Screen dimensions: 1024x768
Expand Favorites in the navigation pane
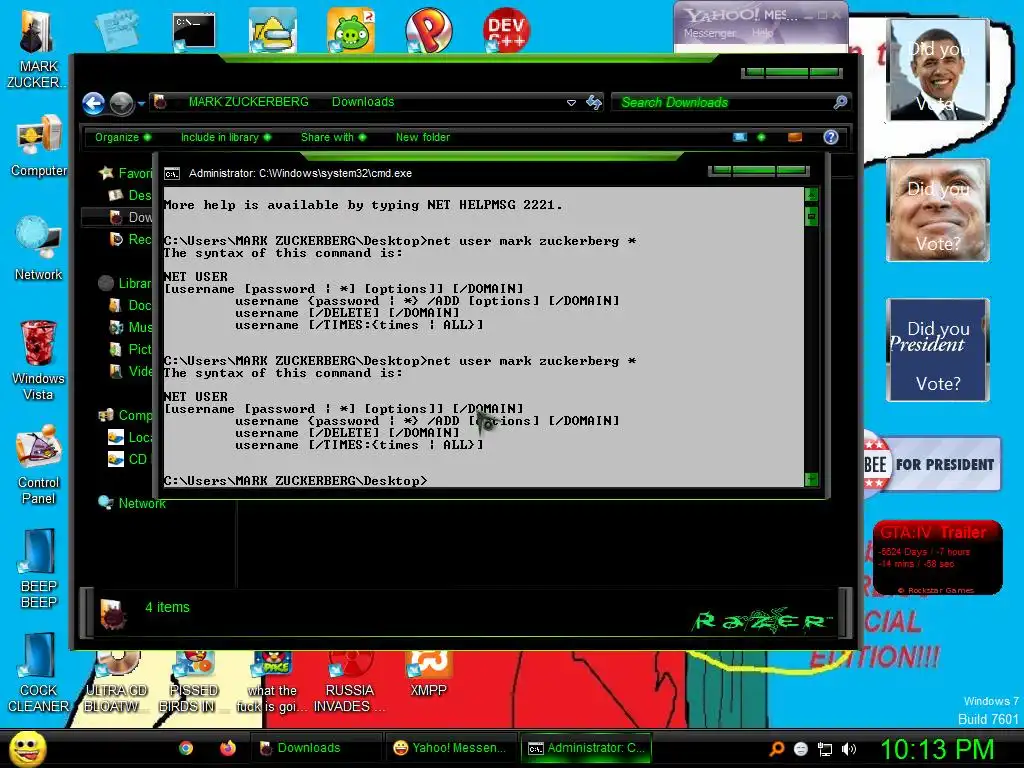pyautogui.click(x=125, y=173)
